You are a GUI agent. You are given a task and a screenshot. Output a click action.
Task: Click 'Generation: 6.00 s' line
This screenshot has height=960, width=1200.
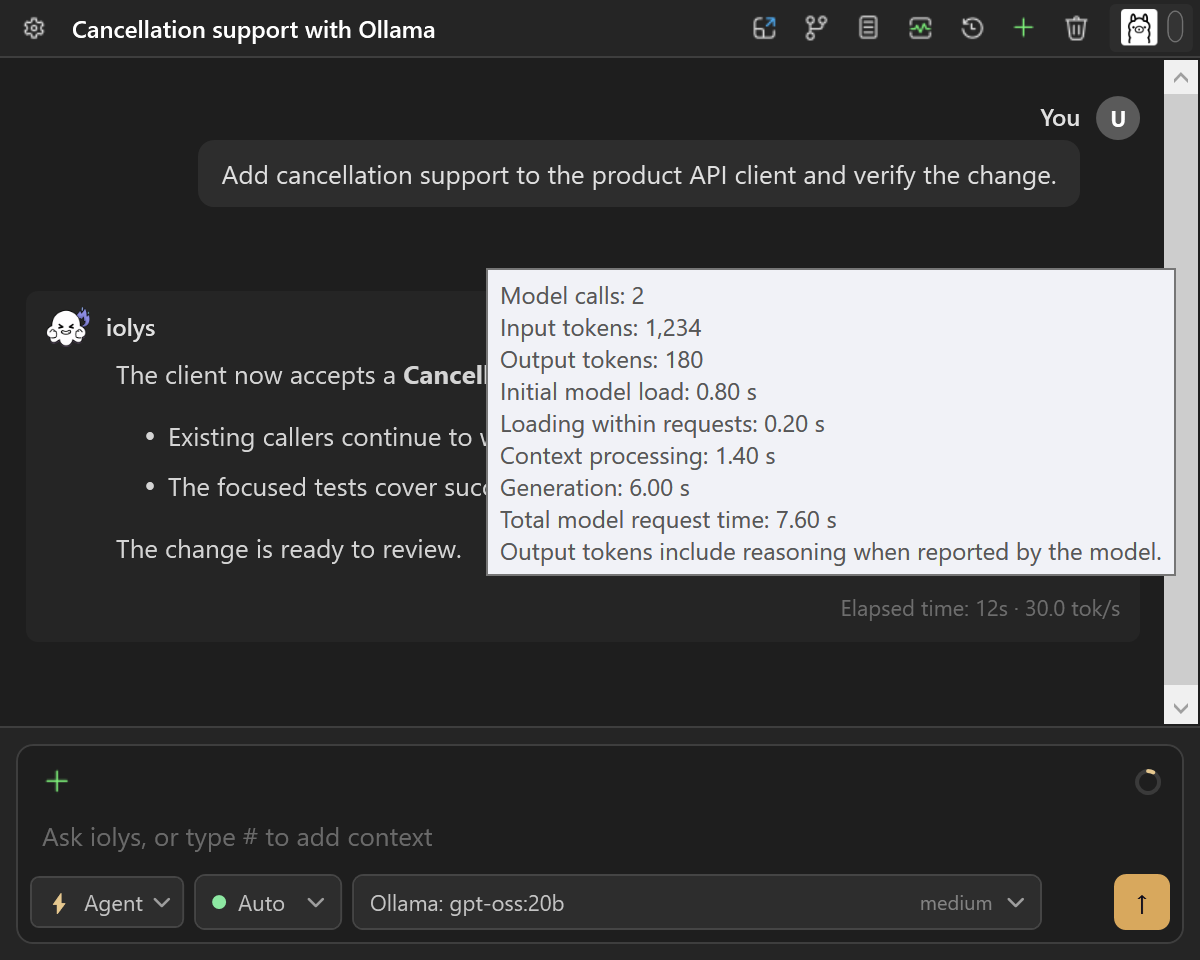[595, 487]
